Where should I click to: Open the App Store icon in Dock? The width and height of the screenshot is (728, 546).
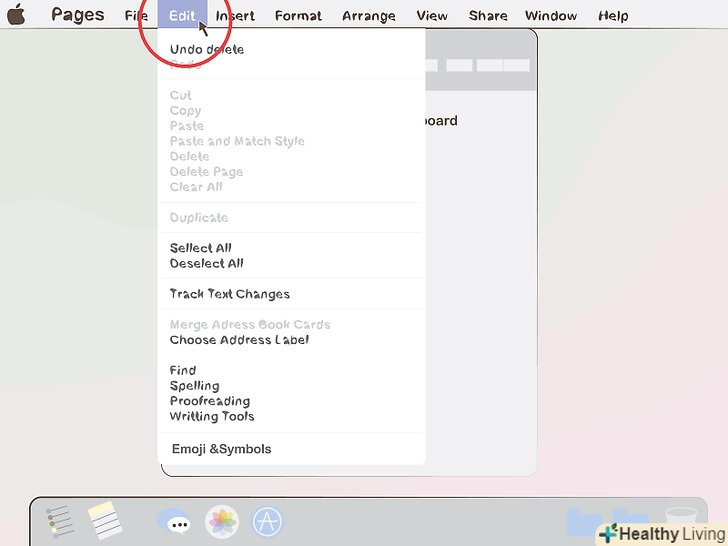point(267,521)
